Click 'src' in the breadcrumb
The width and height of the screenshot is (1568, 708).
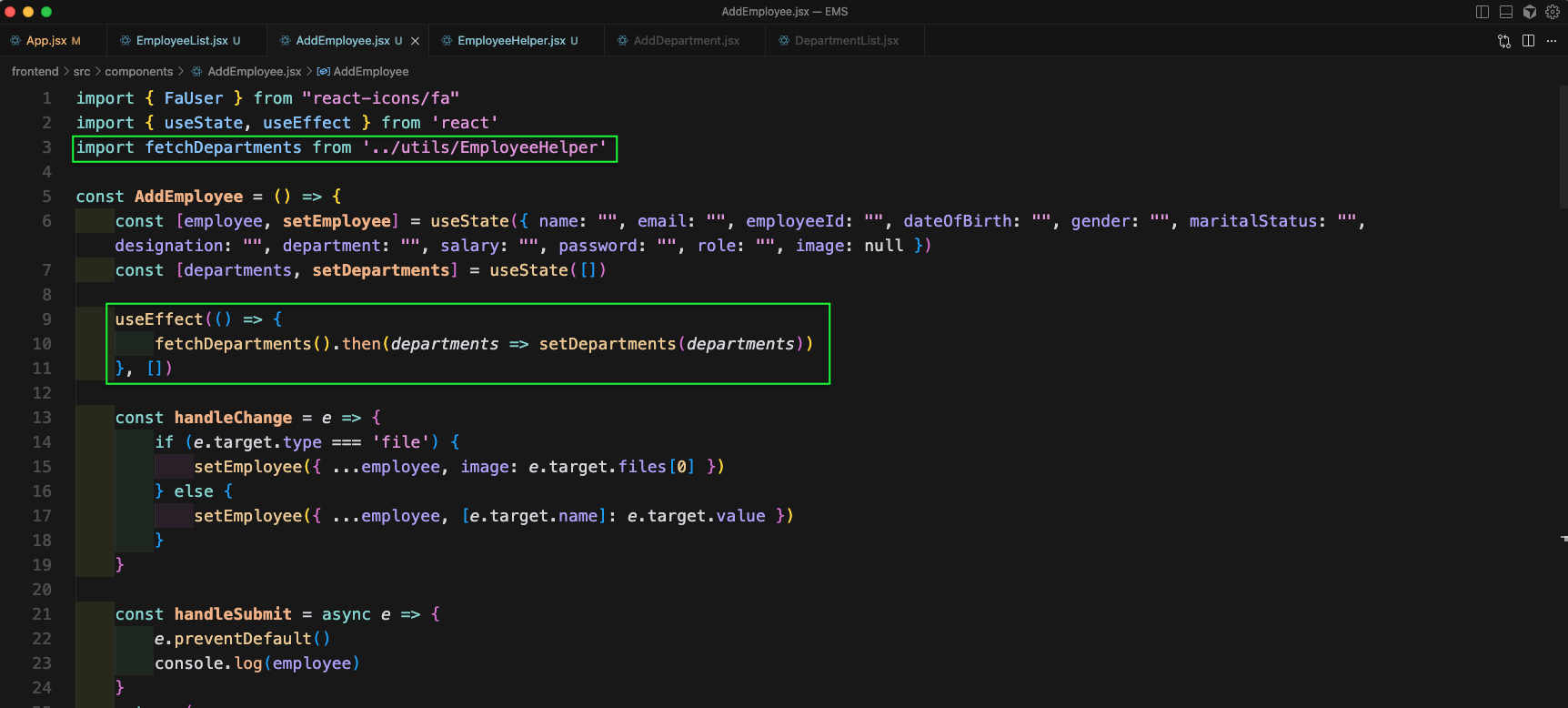point(82,72)
